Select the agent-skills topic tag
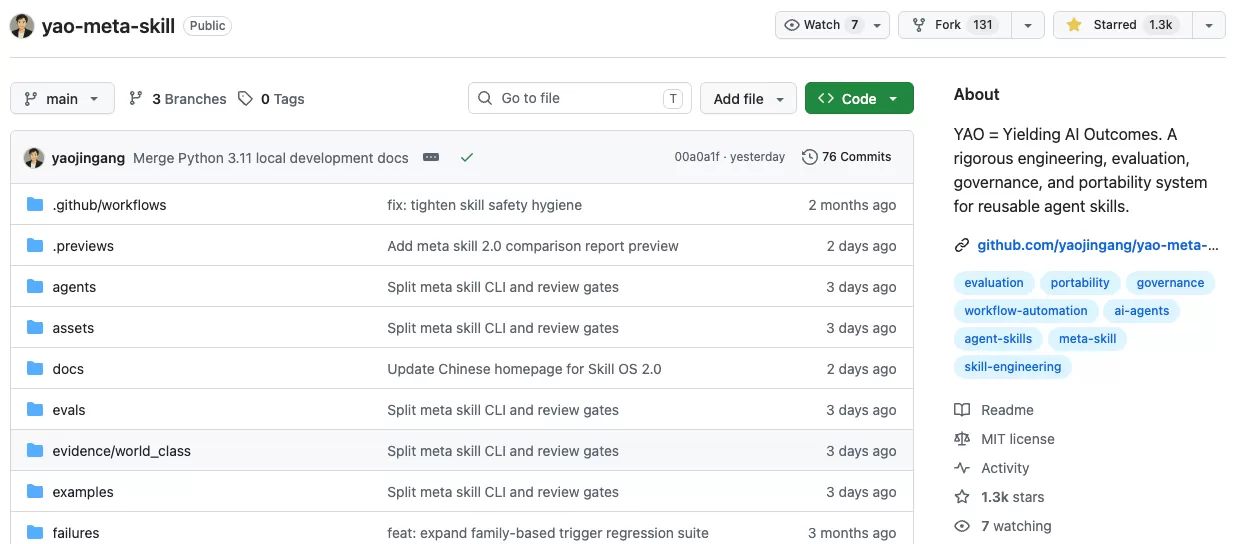 (998, 339)
